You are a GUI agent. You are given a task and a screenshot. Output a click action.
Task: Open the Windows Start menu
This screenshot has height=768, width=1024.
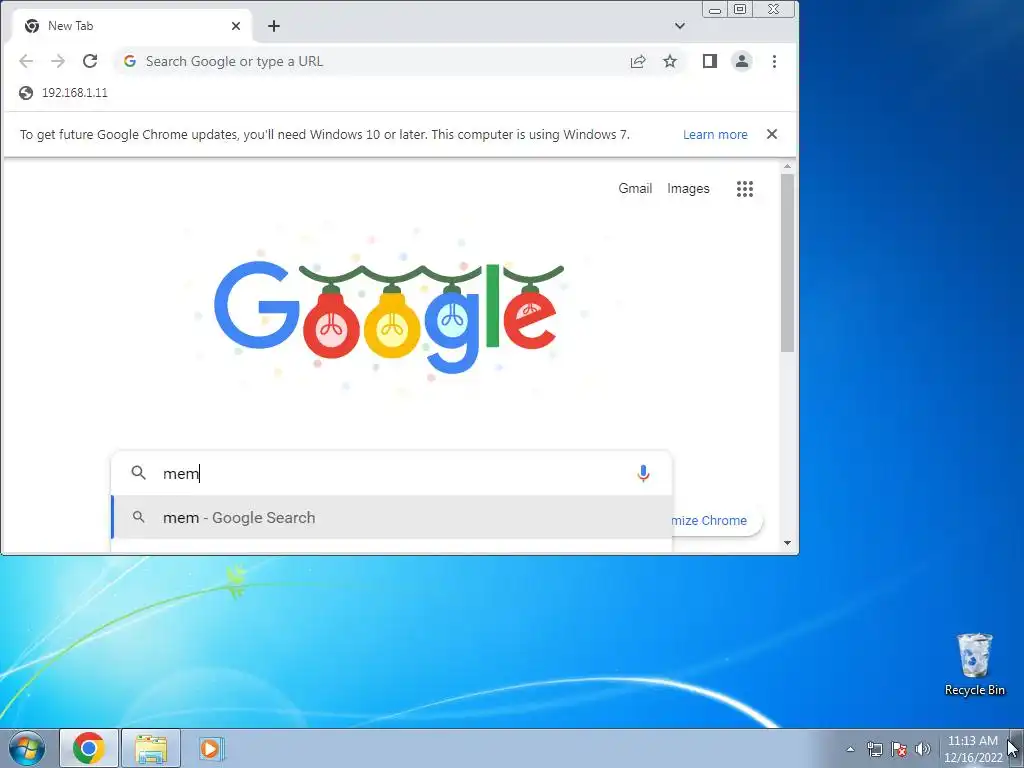(x=26, y=748)
